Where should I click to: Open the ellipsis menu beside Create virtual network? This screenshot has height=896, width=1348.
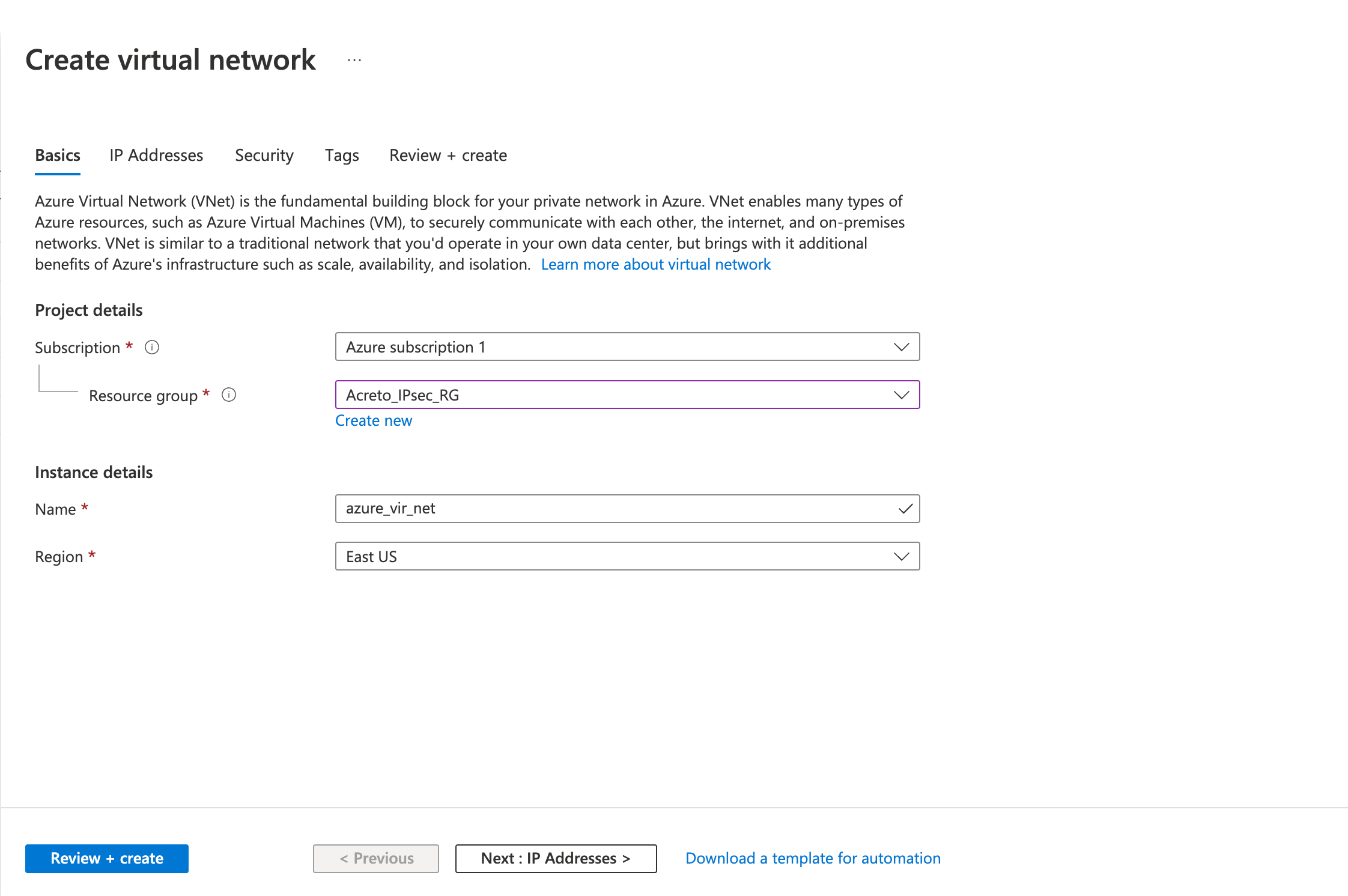[354, 60]
